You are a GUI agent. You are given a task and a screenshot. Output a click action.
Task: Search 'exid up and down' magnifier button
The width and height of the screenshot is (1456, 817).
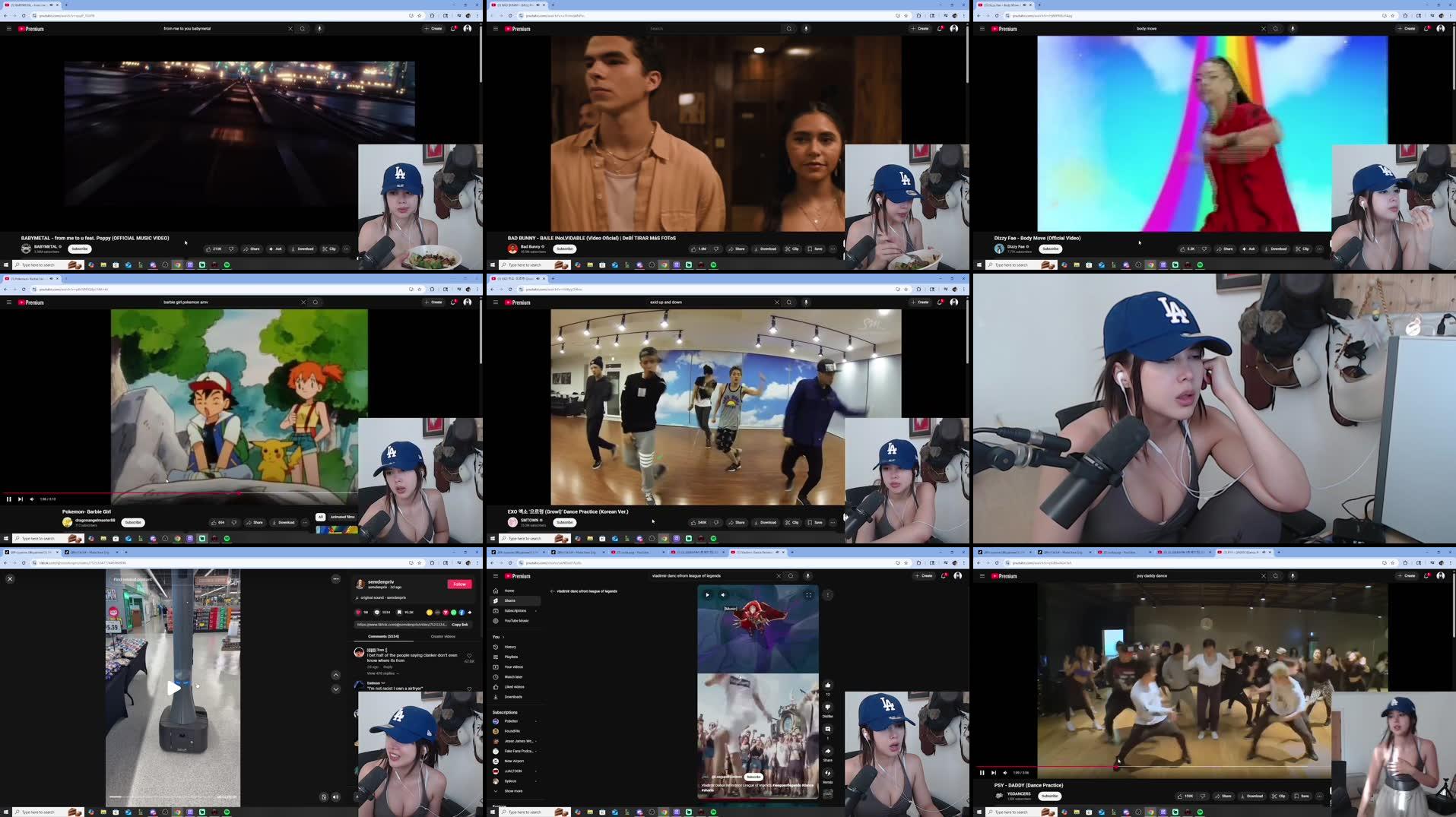(x=789, y=302)
